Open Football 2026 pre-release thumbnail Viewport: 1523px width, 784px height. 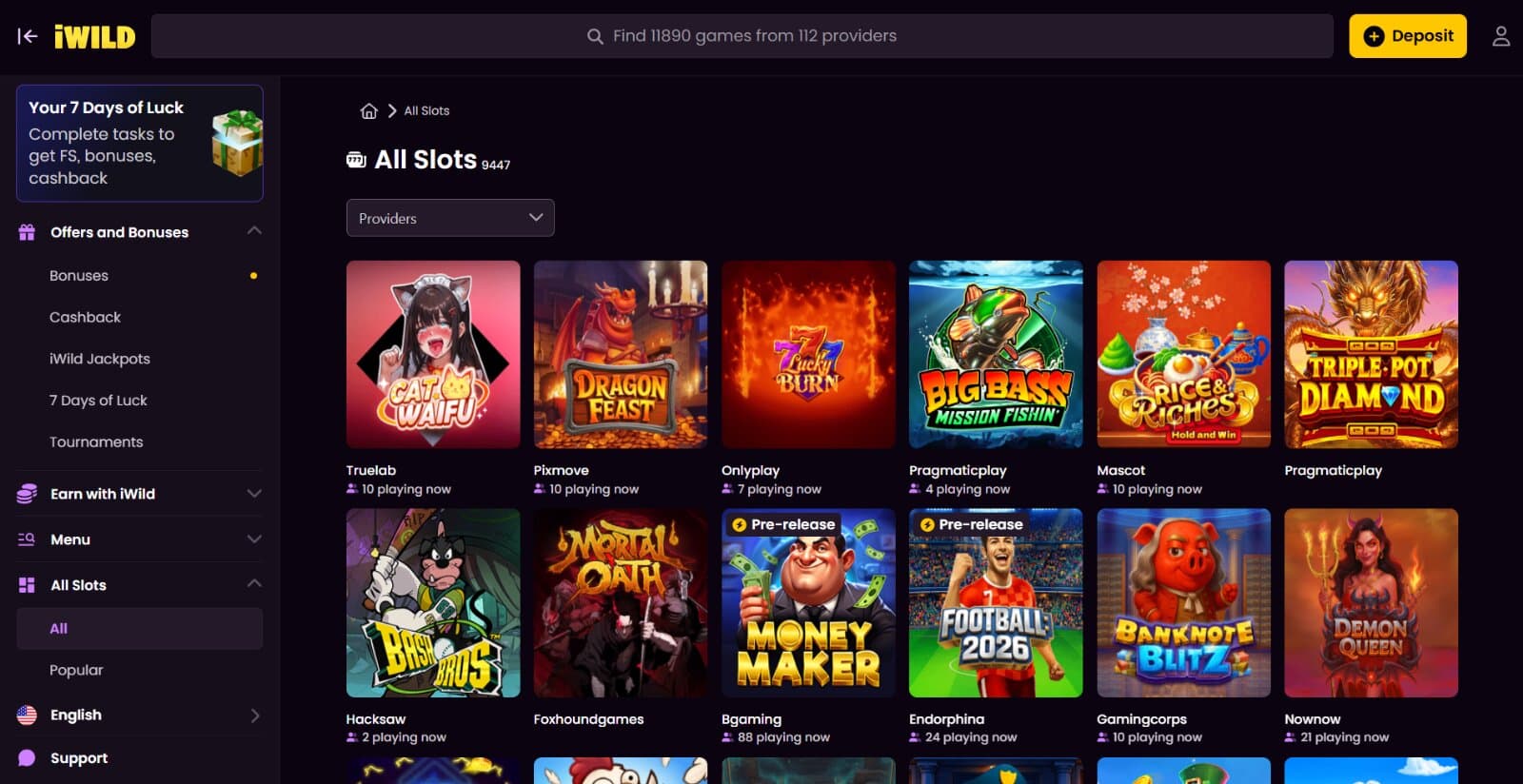point(996,602)
